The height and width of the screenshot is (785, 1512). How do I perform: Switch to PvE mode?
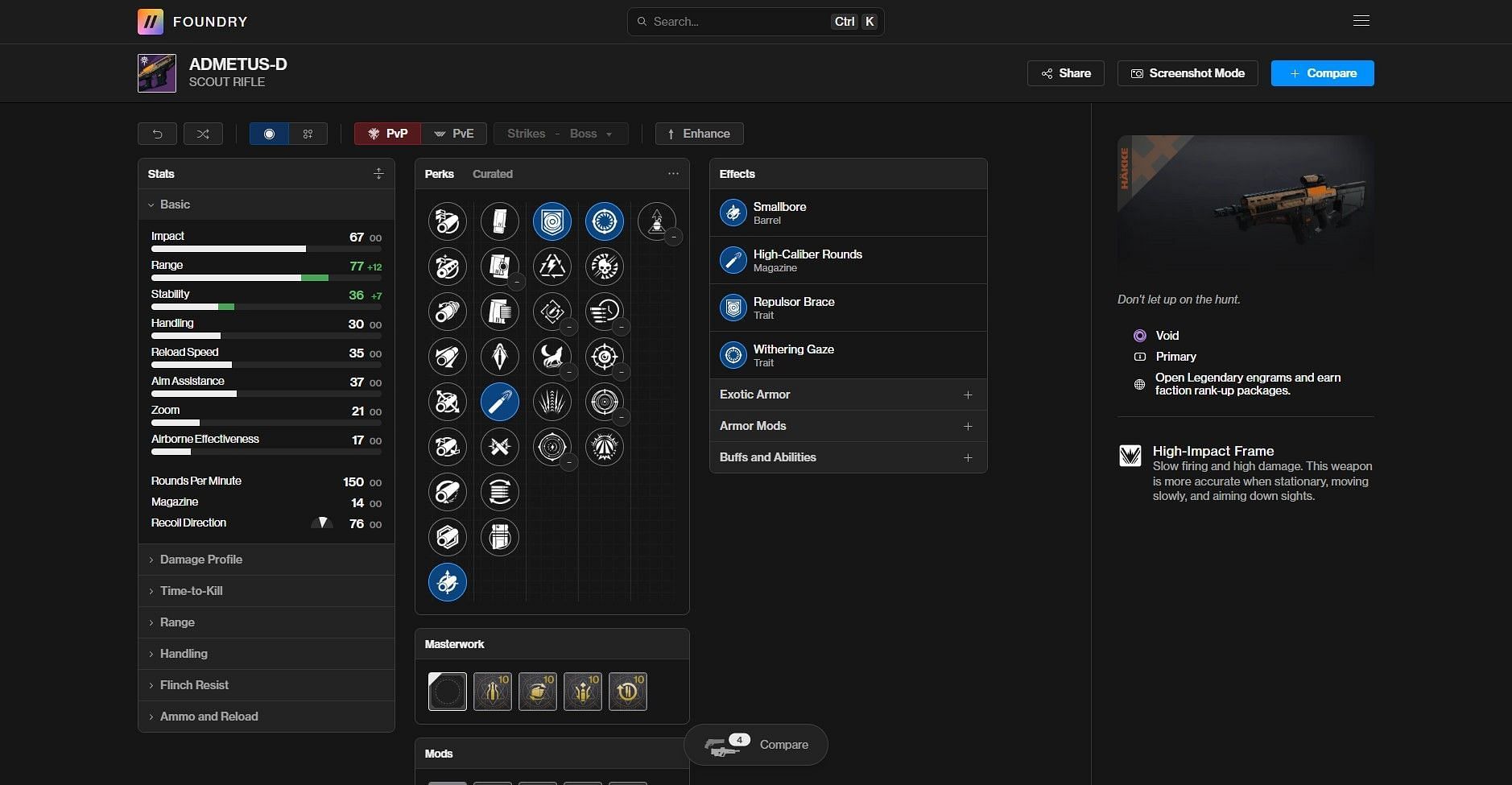coord(454,134)
